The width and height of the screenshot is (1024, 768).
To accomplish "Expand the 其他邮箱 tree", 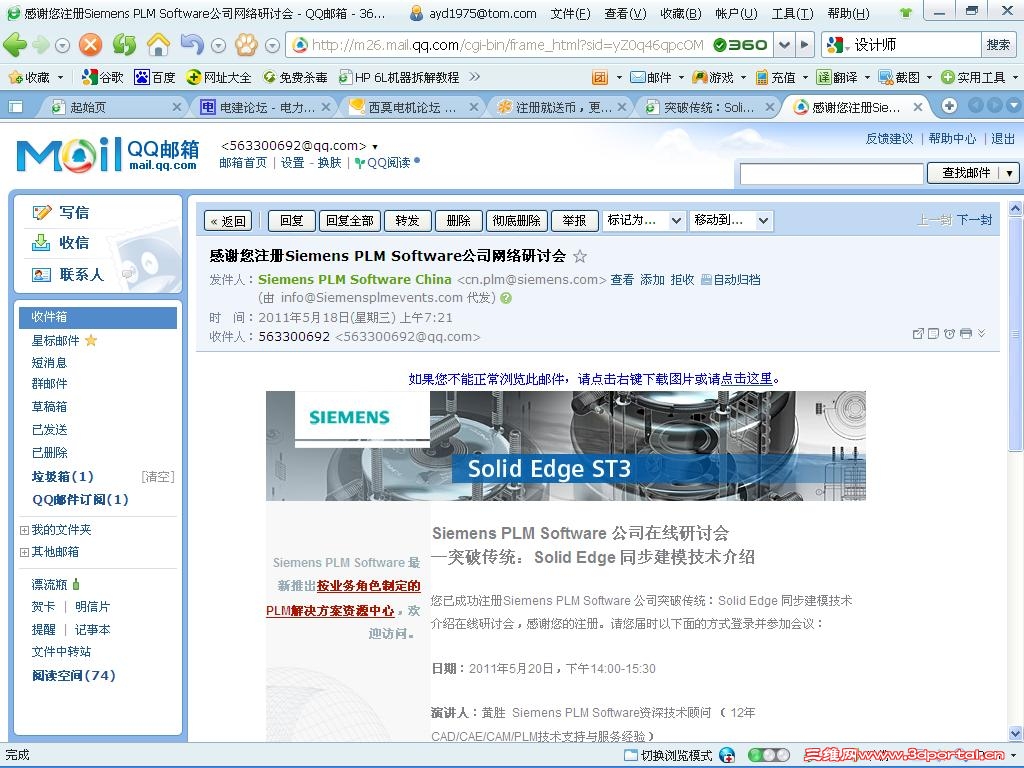I will (24, 552).
